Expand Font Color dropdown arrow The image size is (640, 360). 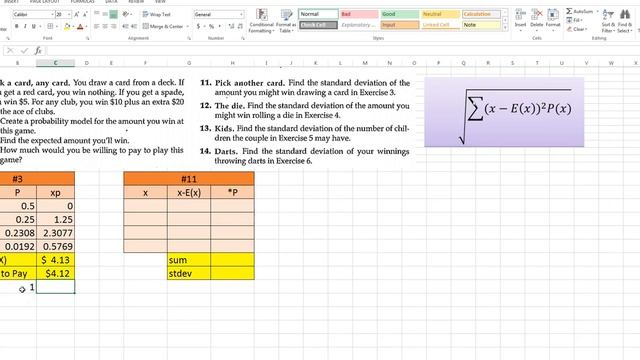pos(86,27)
